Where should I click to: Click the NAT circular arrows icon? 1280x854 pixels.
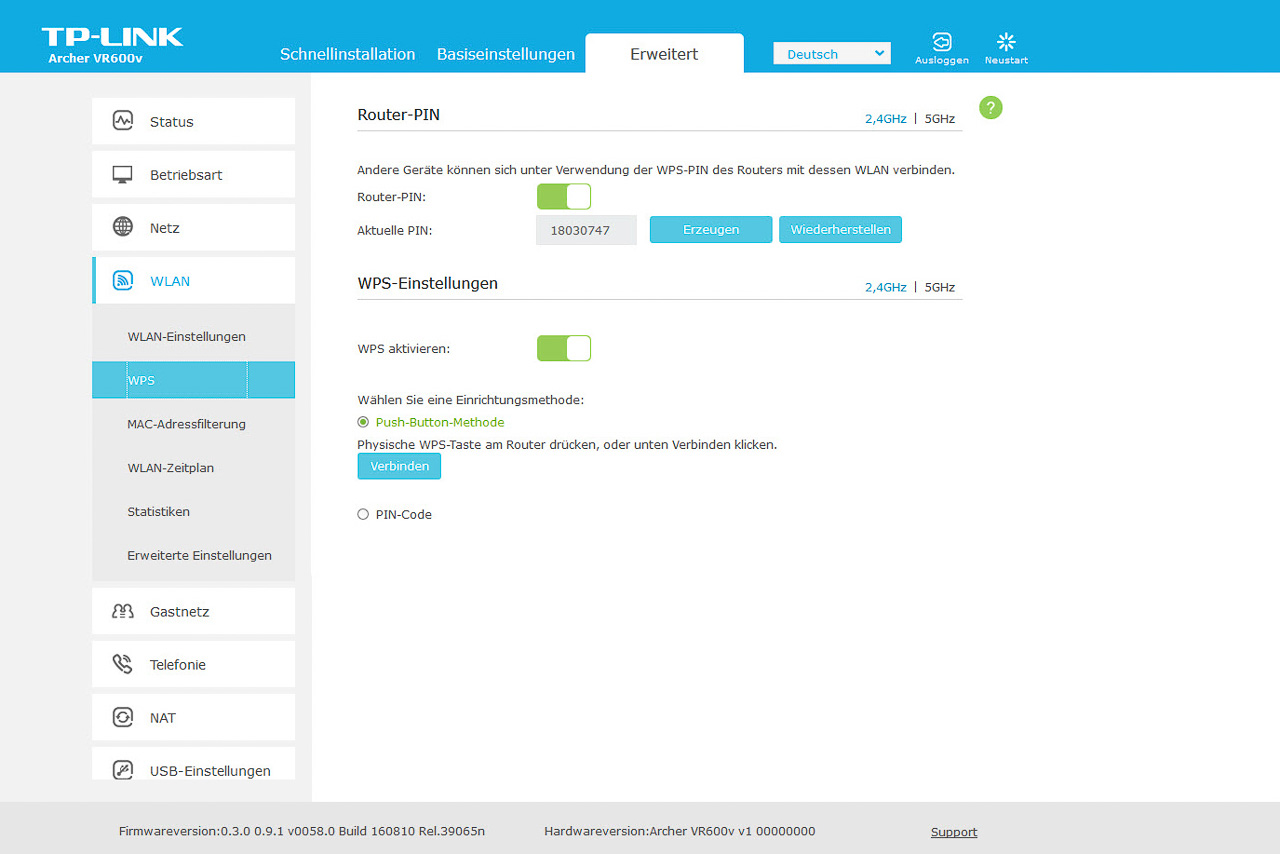pyautogui.click(x=123, y=717)
